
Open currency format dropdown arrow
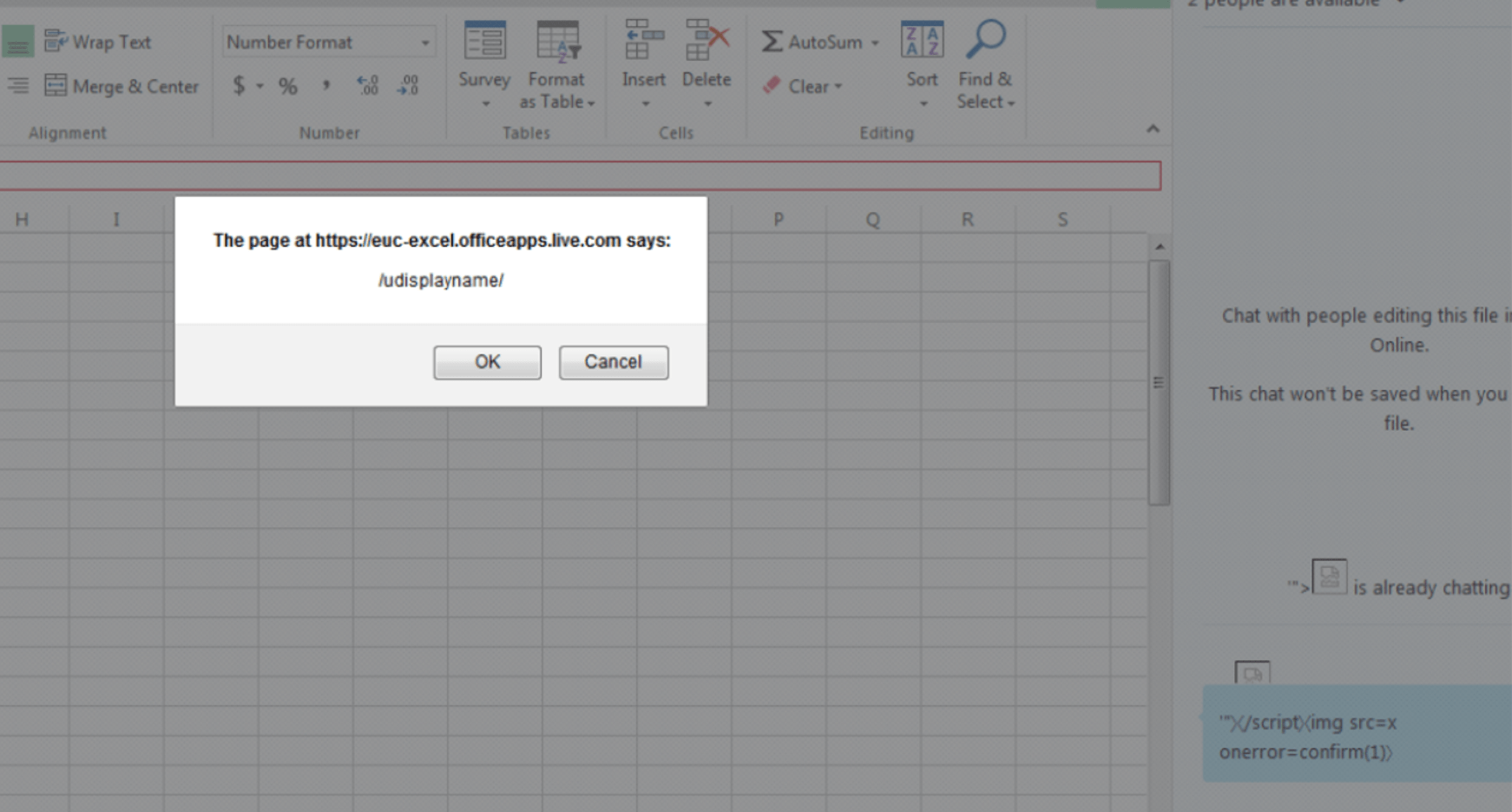tap(260, 86)
